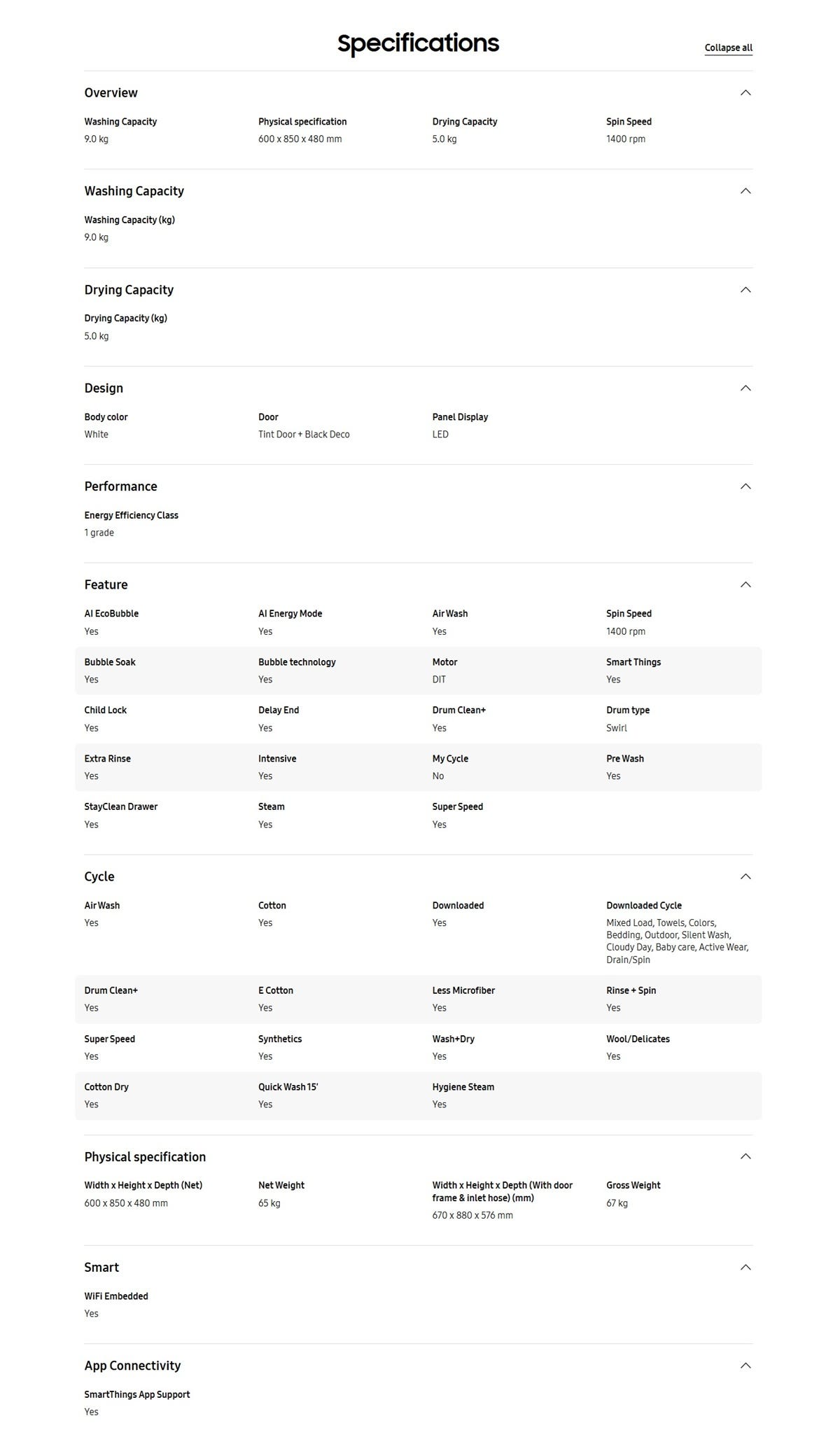The width and height of the screenshot is (840, 1444).
Task: Click the chevron for Physical specification section
Action: tap(745, 1156)
